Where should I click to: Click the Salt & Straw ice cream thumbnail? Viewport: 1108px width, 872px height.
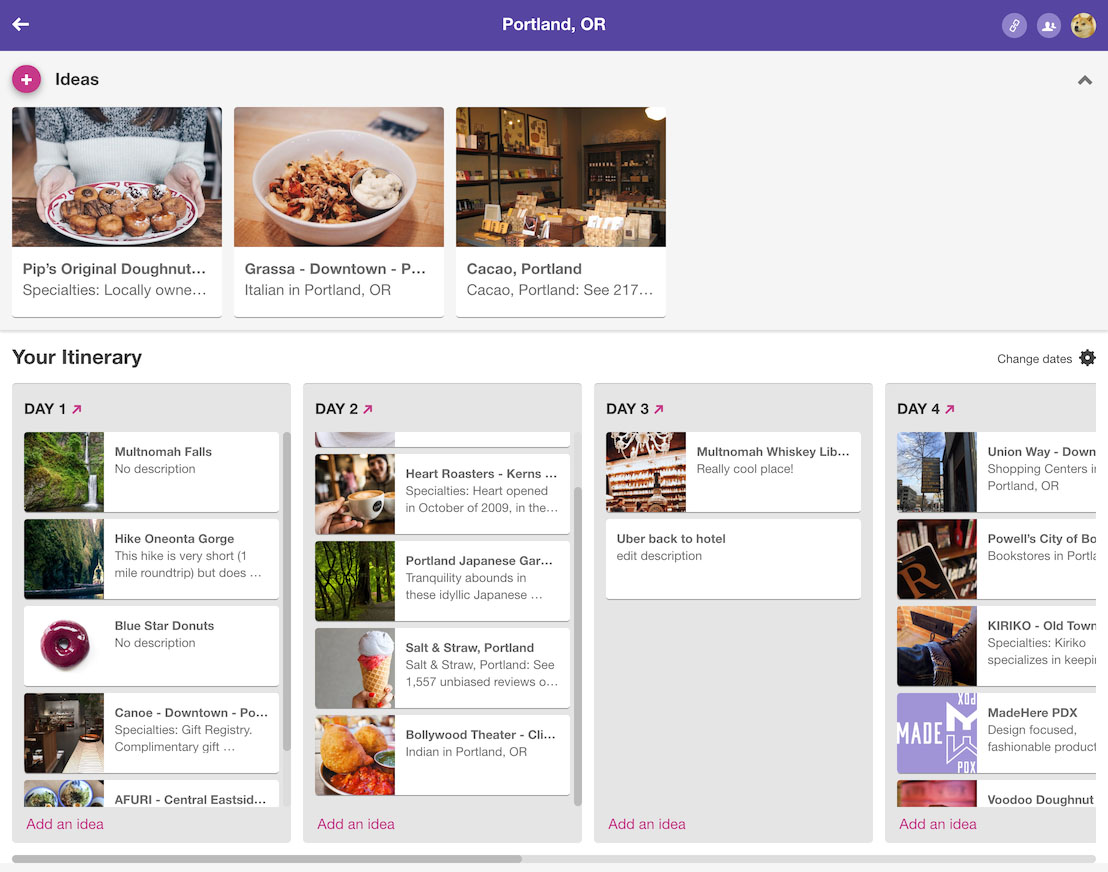[x=355, y=668]
